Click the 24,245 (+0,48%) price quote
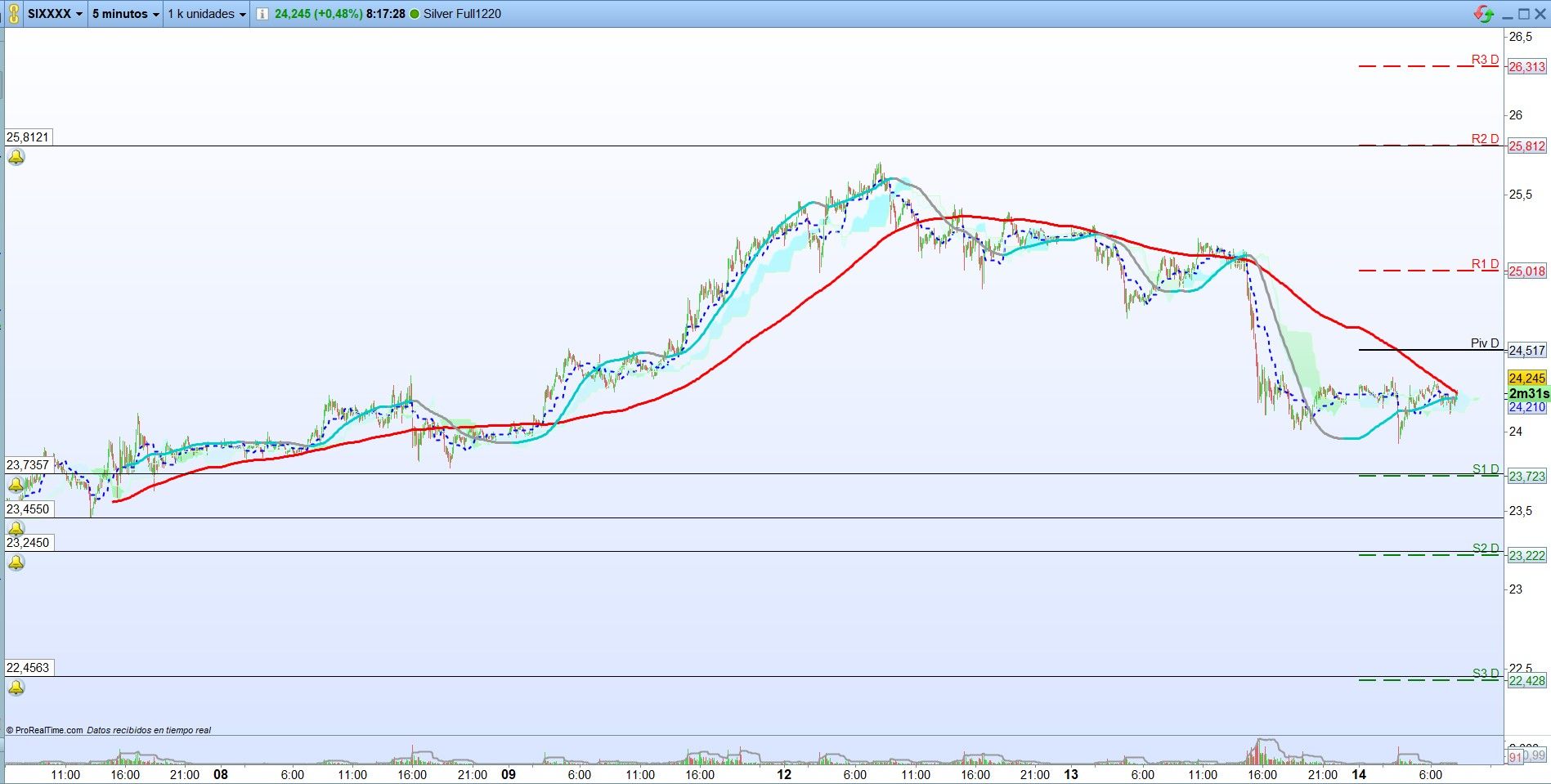 click(x=318, y=14)
